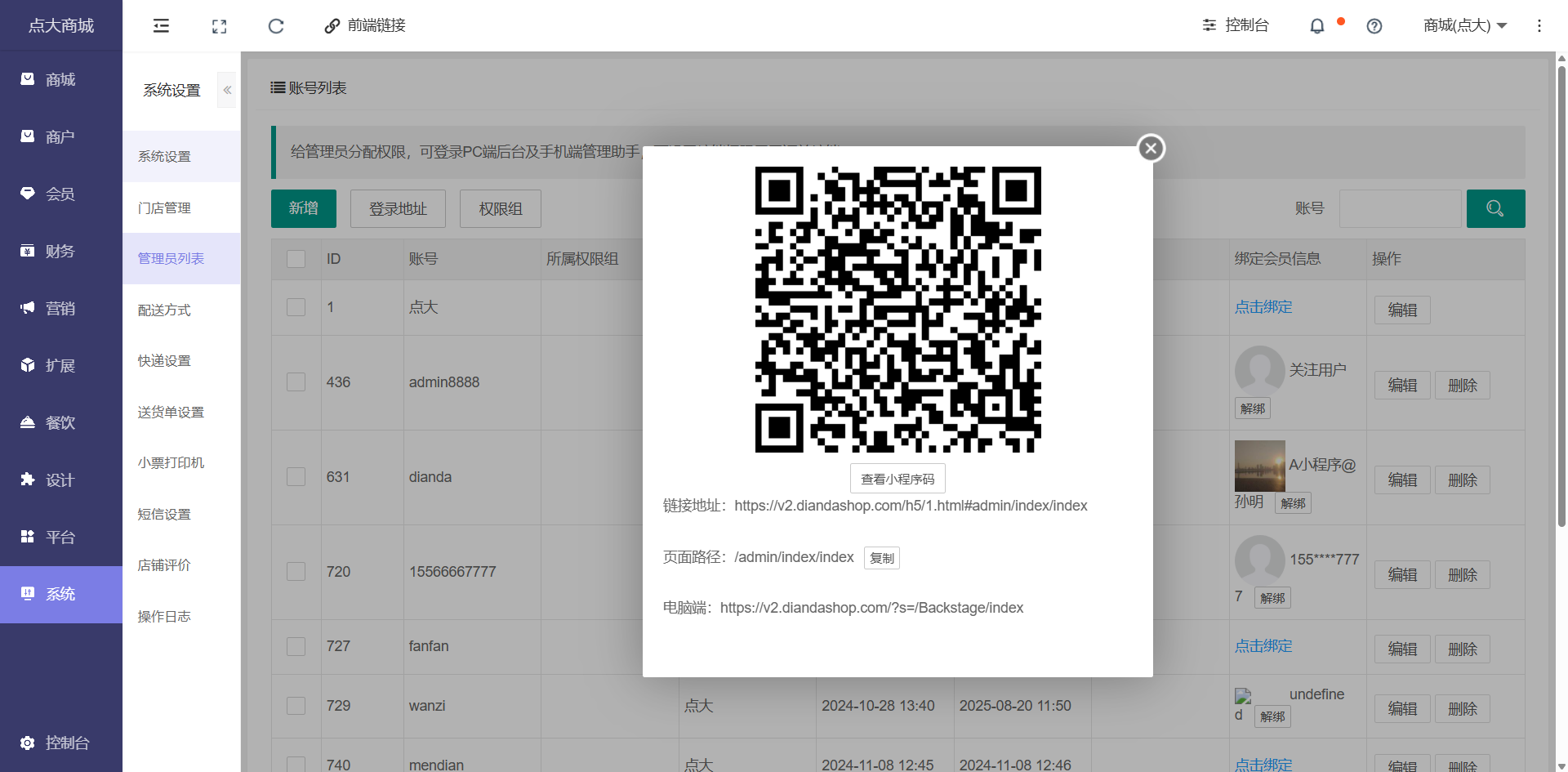Unbind member from admin8888 with 解绑

(x=1253, y=408)
